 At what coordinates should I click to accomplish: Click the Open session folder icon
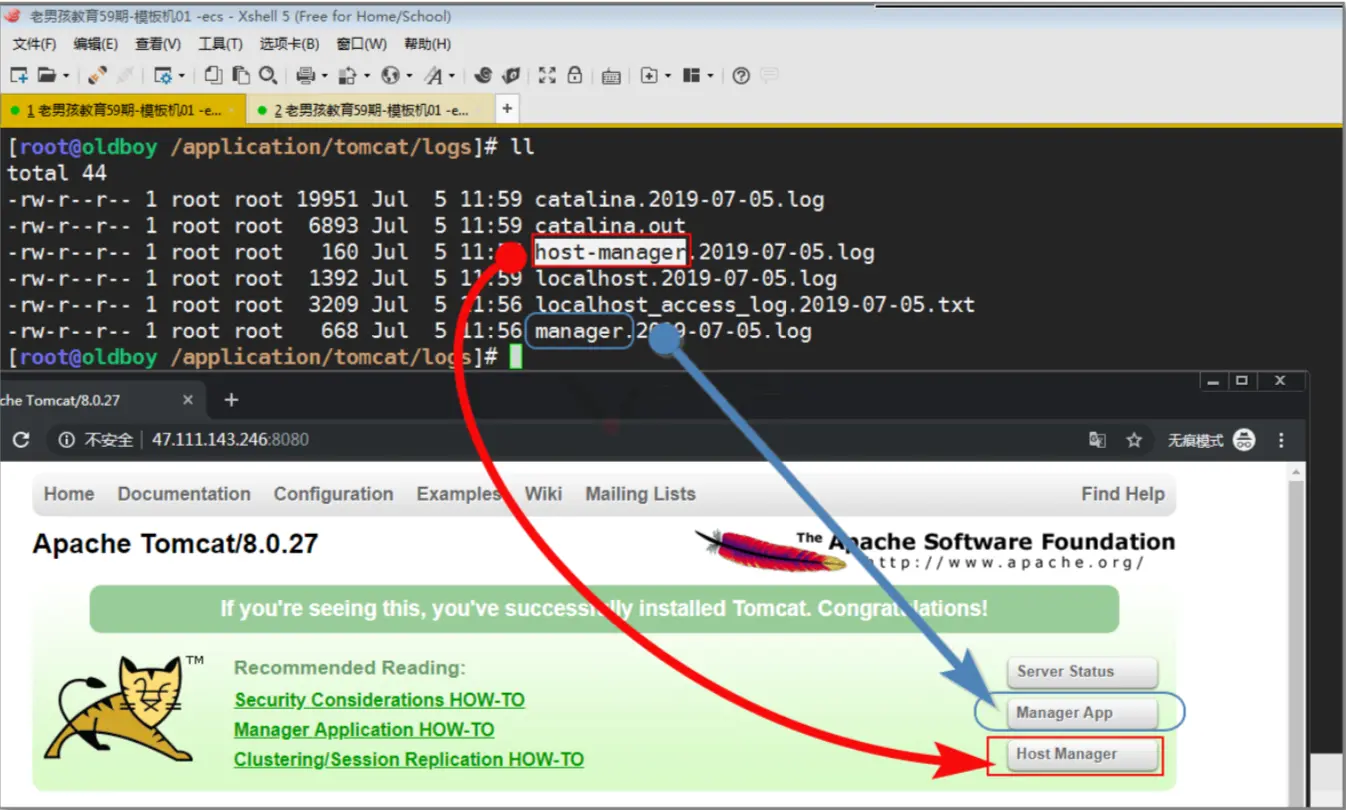pos(46,75)
